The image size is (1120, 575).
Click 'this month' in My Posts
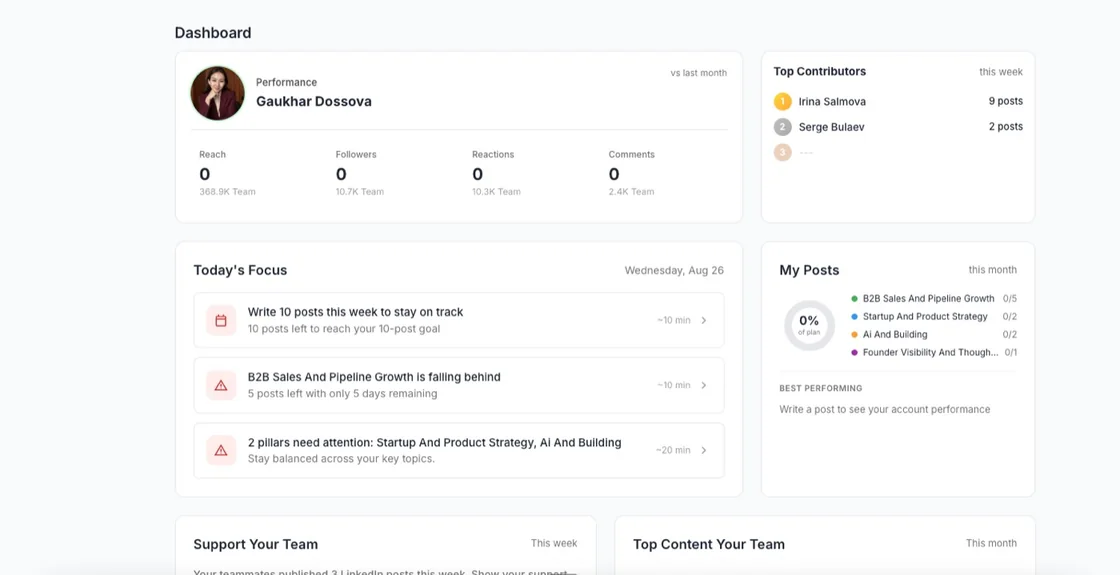993,270
